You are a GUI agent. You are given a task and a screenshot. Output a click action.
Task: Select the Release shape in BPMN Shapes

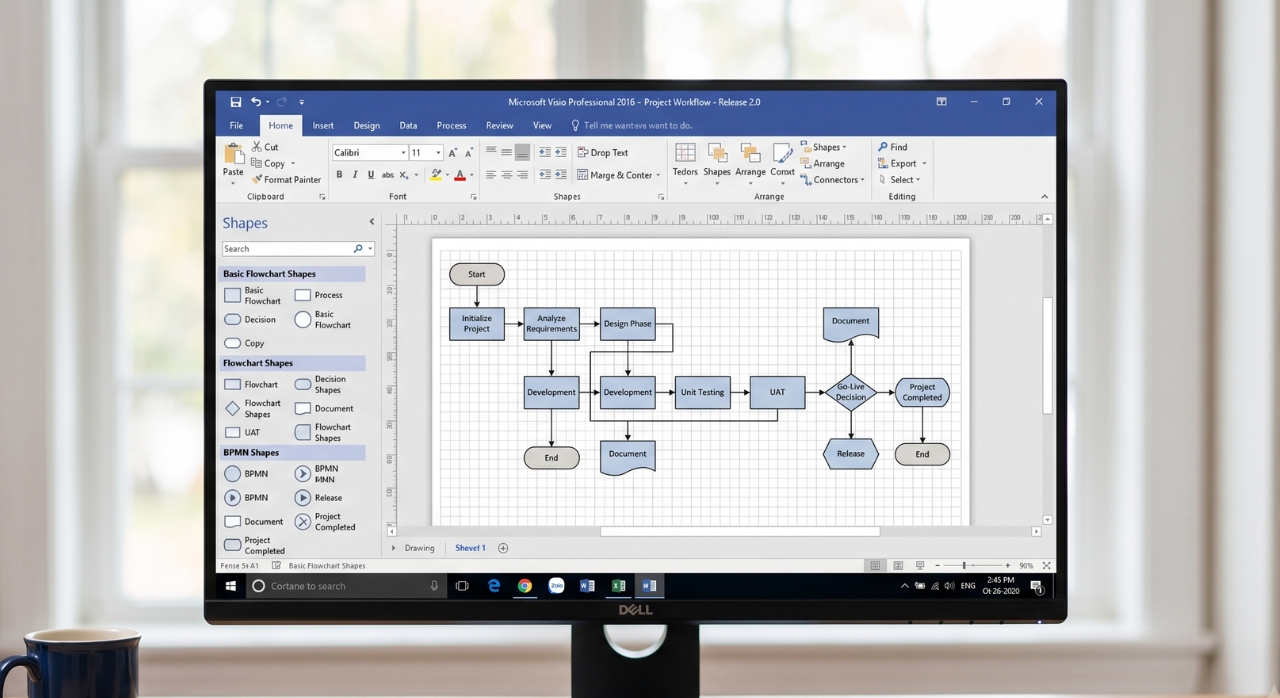318,498
